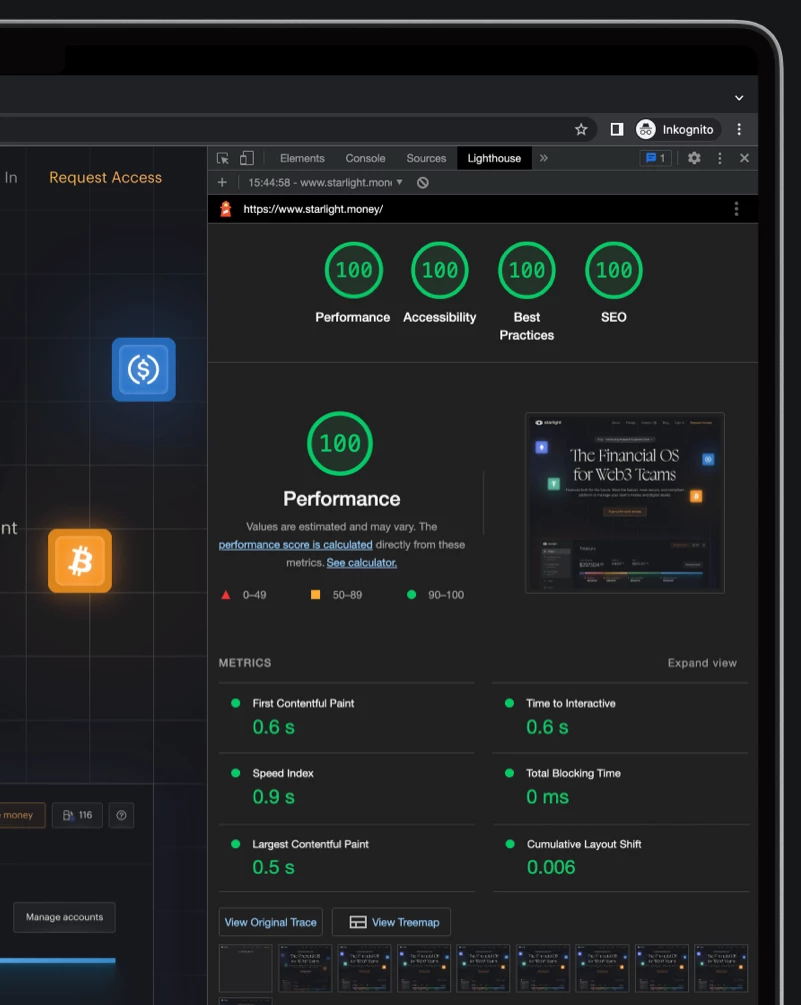Switch to the Console tab

pyautogui.click(x=365, y=158)
